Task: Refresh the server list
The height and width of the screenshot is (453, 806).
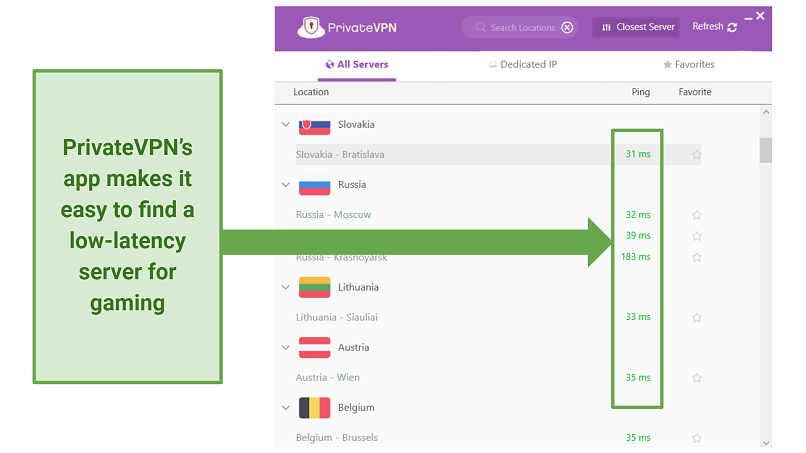Action: click(715, 27)
